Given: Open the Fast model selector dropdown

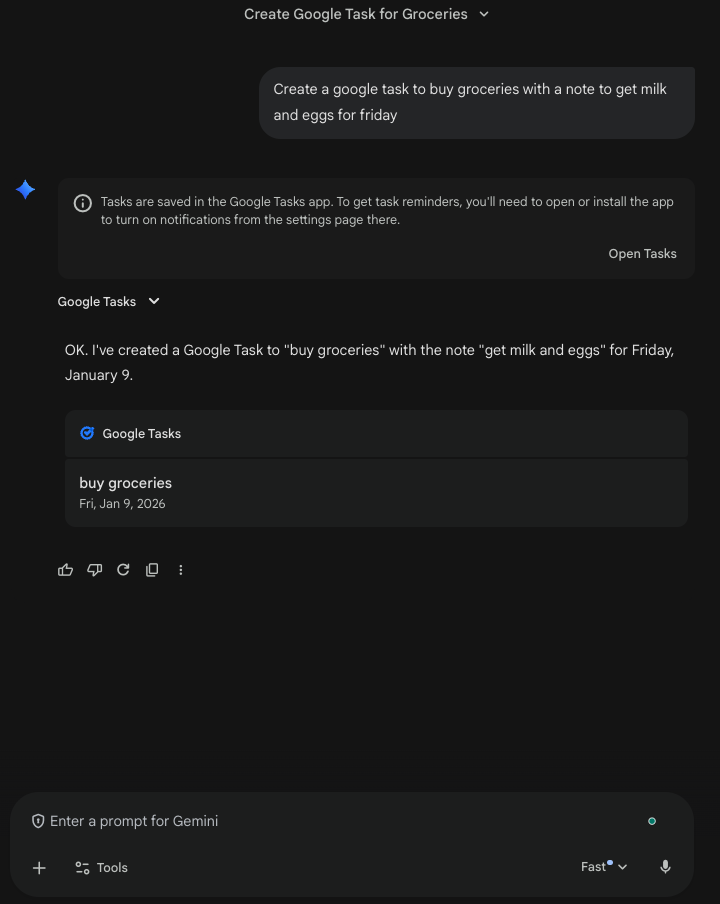Looking at the screenshot, I should point(604,866).
